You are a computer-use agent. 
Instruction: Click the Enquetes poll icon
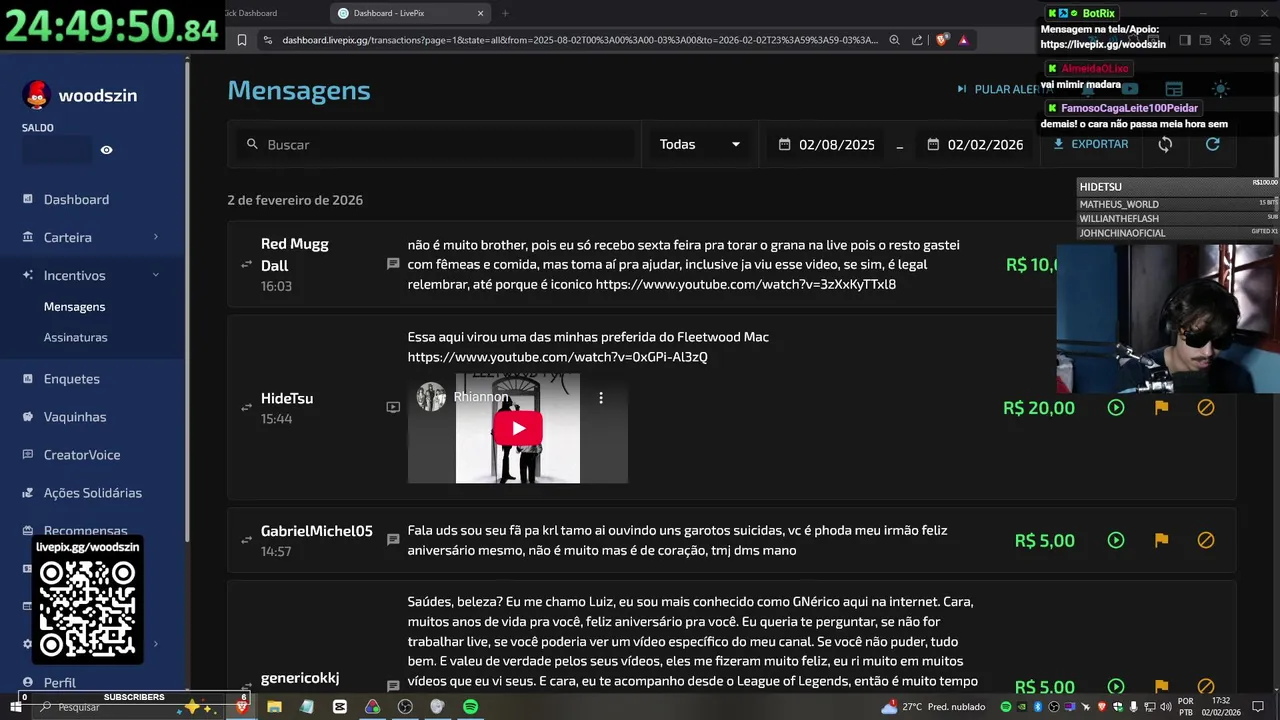28,379
